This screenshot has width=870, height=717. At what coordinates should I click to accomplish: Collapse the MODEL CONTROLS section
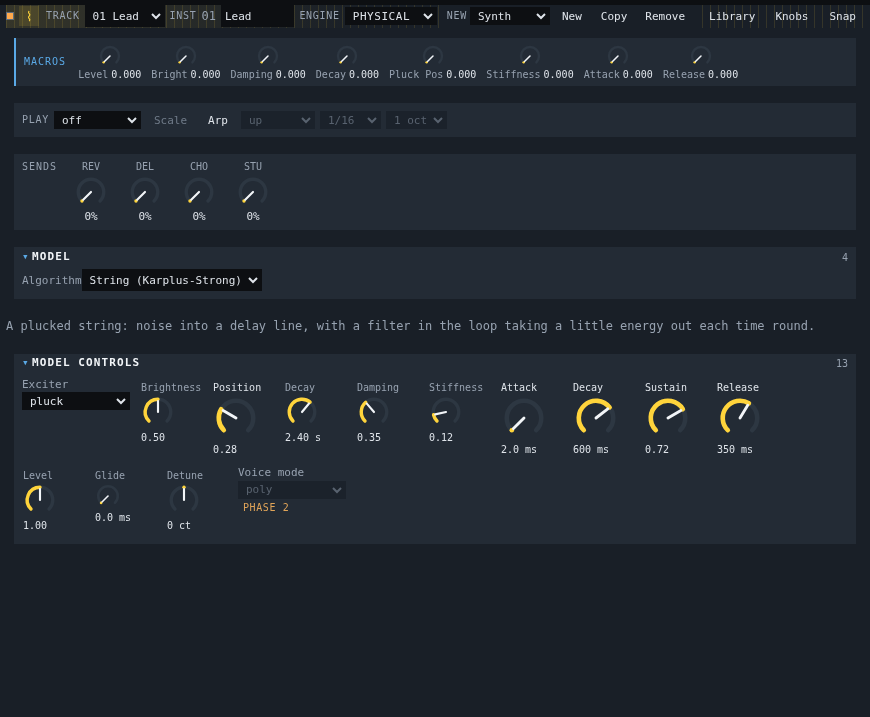point(81,362)
